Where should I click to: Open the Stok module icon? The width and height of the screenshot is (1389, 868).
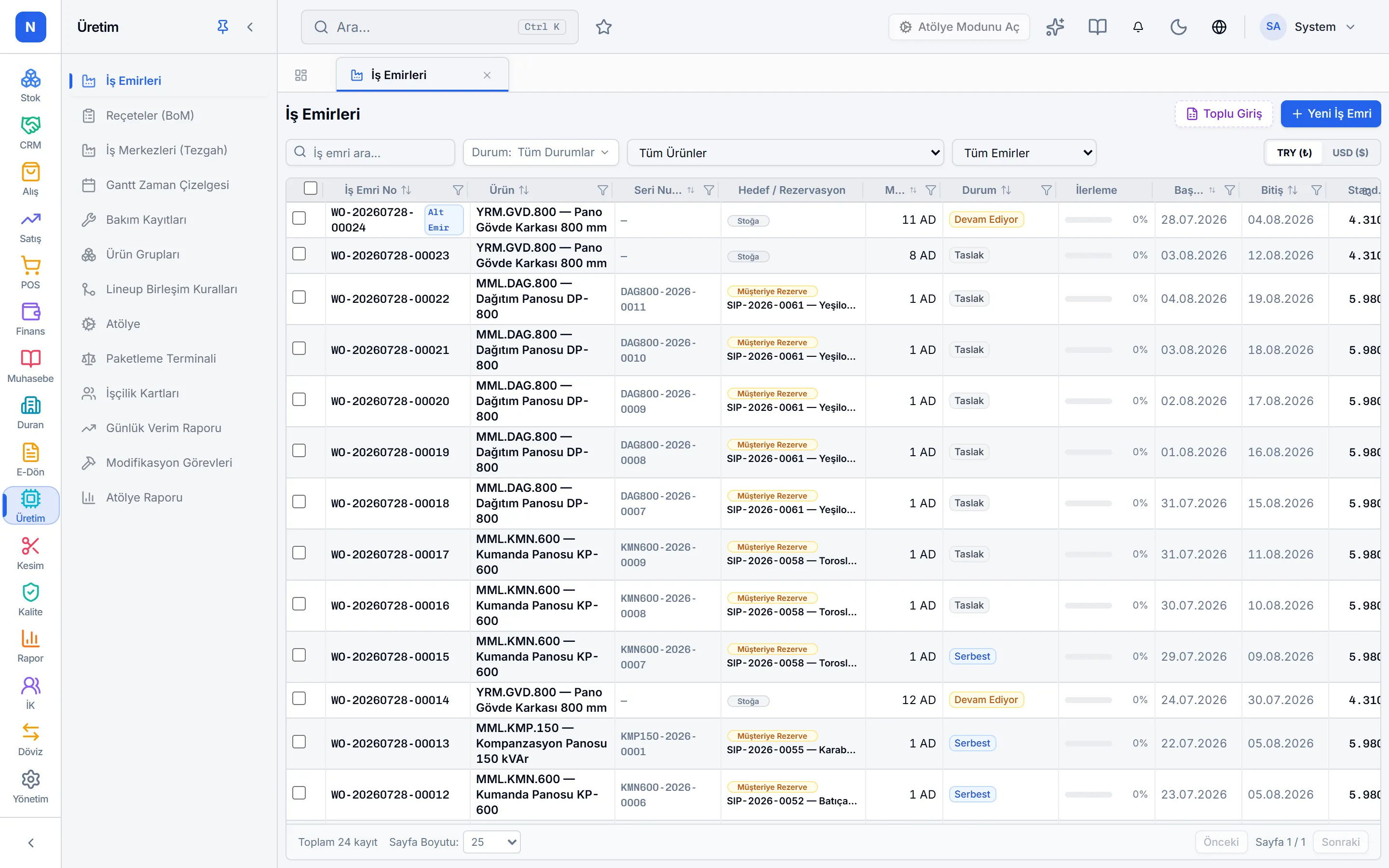coord(30,85)
